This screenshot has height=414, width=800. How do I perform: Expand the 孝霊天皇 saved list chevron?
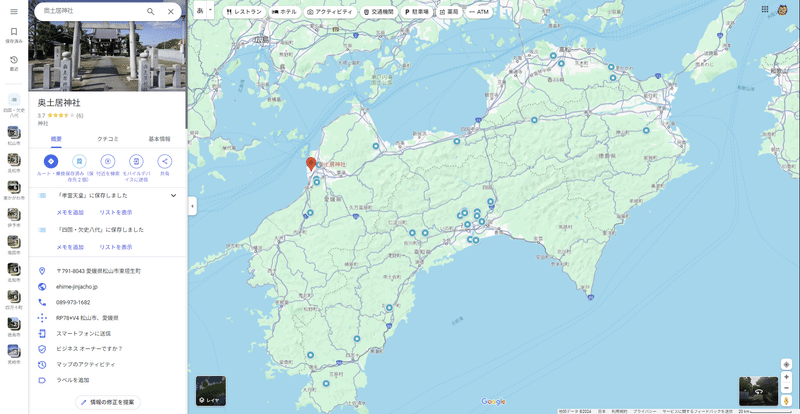[173, 196]
